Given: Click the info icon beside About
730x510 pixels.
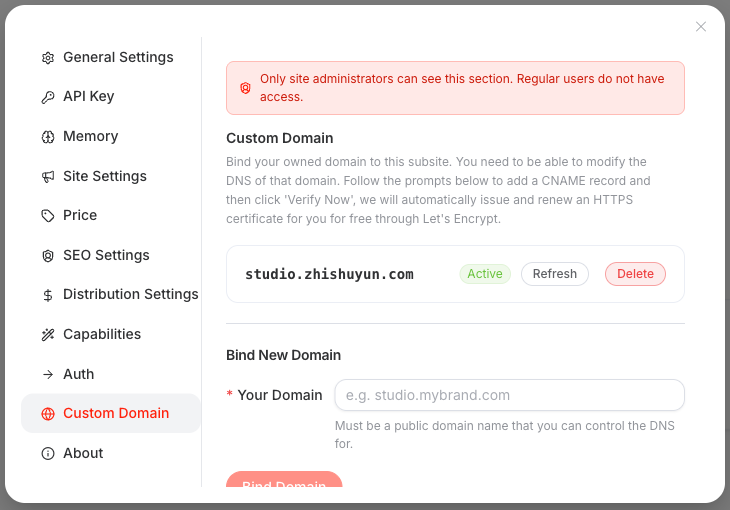Looking at the screenshot, I should click(47, 453).
